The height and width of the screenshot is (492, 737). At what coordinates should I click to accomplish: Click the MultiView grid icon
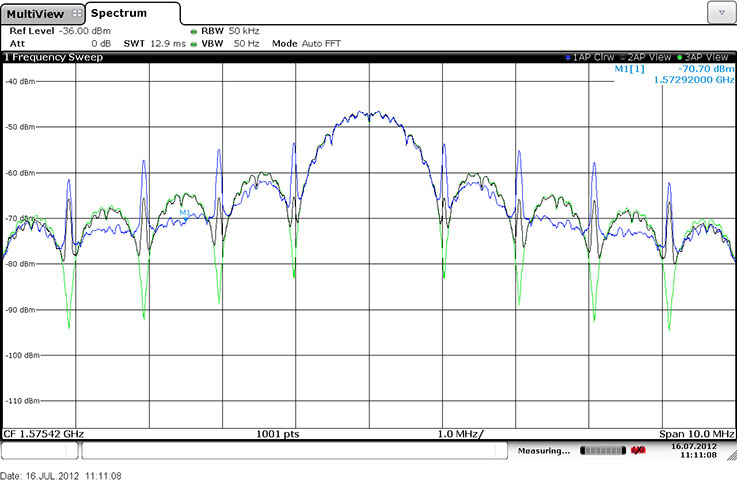(77, 13)
